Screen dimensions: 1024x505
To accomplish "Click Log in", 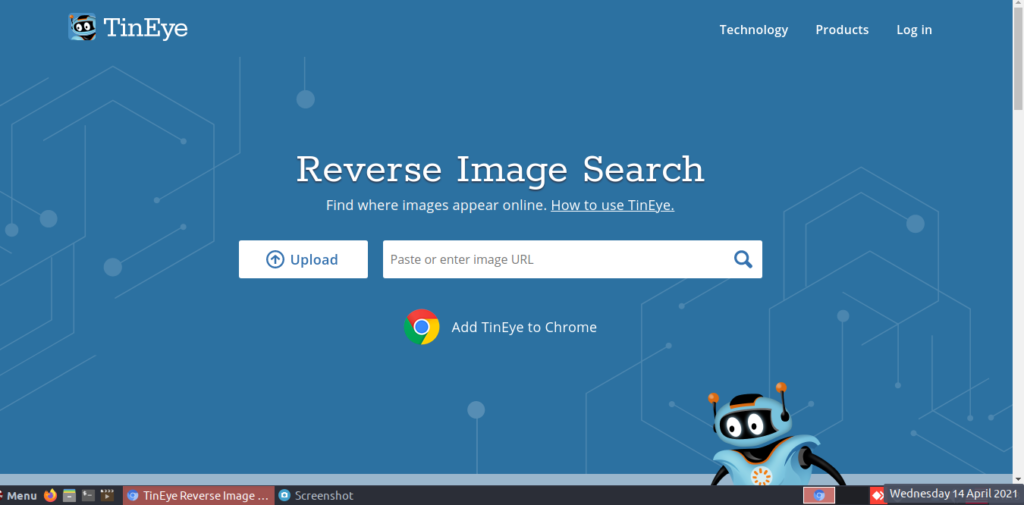I will coord(914,29).
